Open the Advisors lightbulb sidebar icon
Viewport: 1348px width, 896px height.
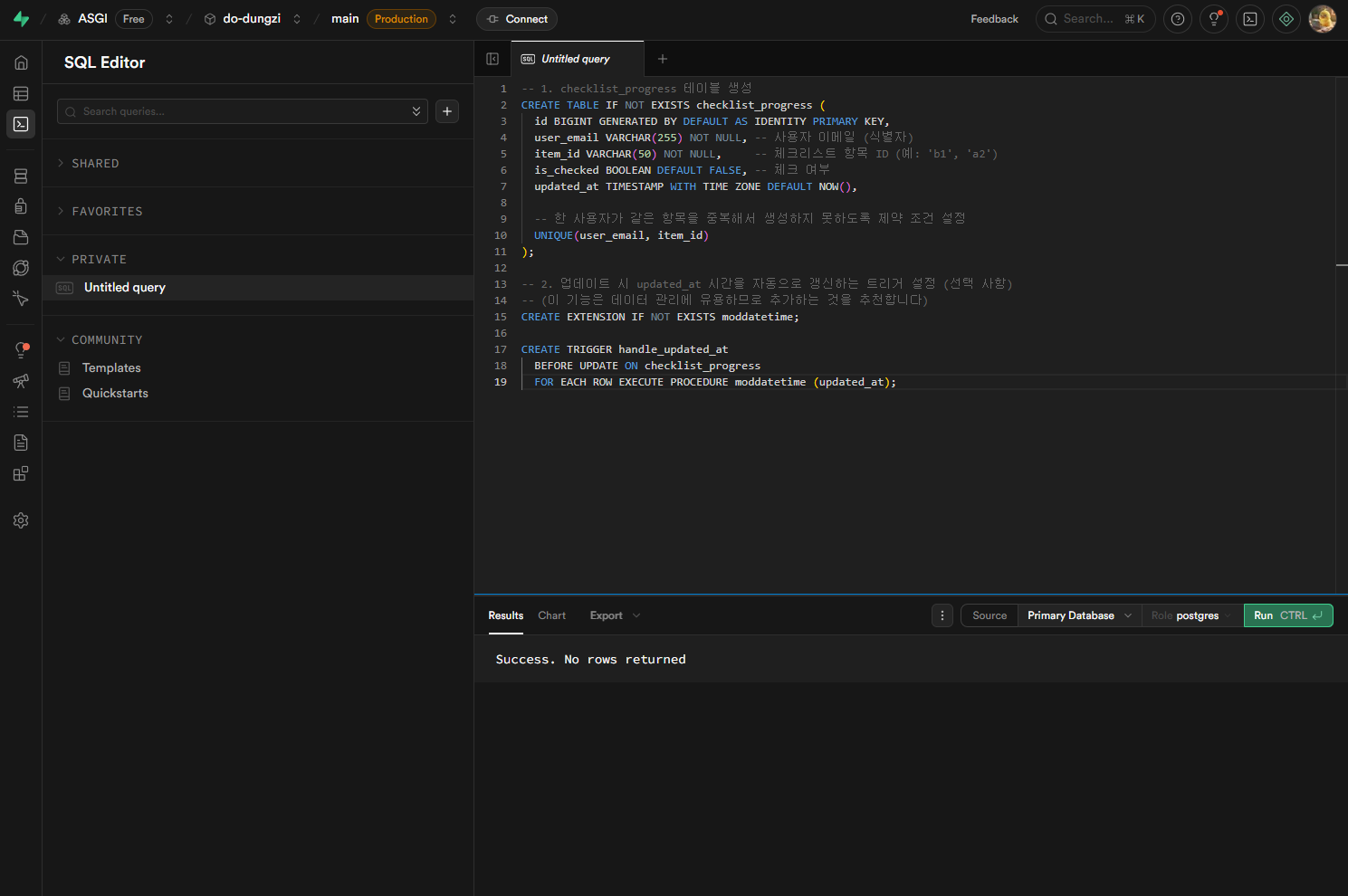pyautogui.click(x=21, y=350)
